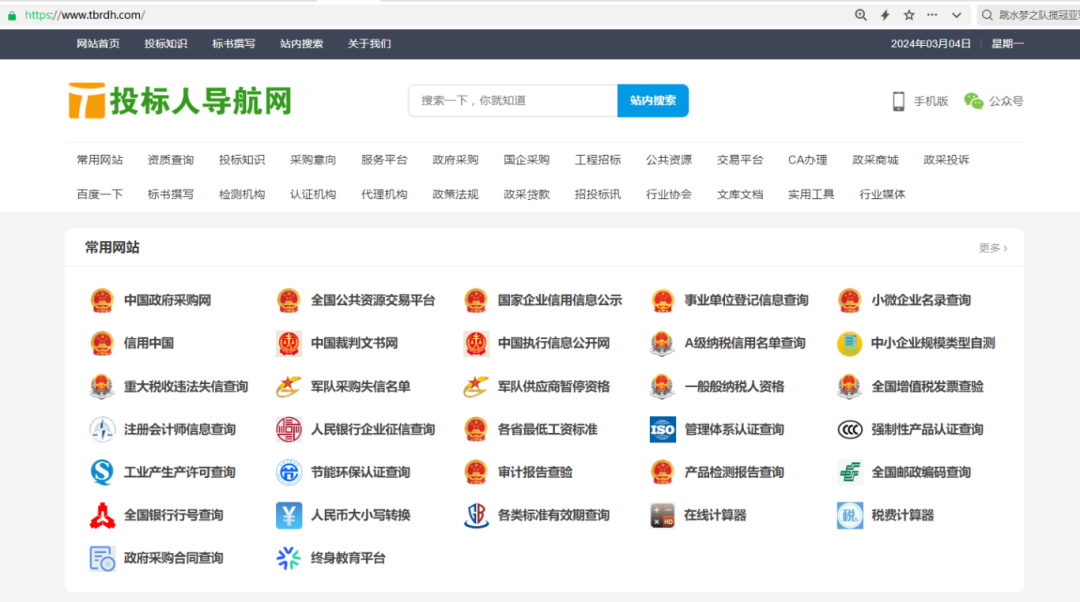Click the ISO 管理体系认证查询 icon
The height and width of the screenshot is (602, 1080).
click(x=663, y=429)
